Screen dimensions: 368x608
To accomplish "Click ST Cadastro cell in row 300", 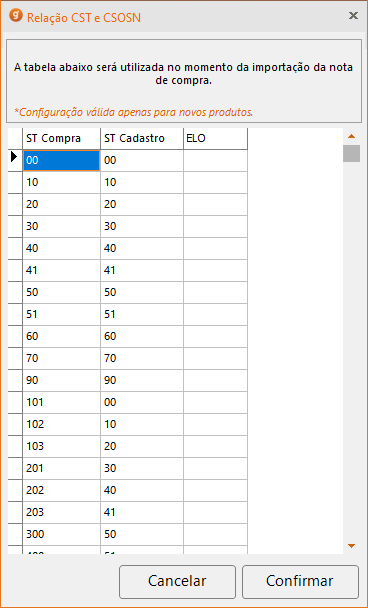I will [142, 535].
